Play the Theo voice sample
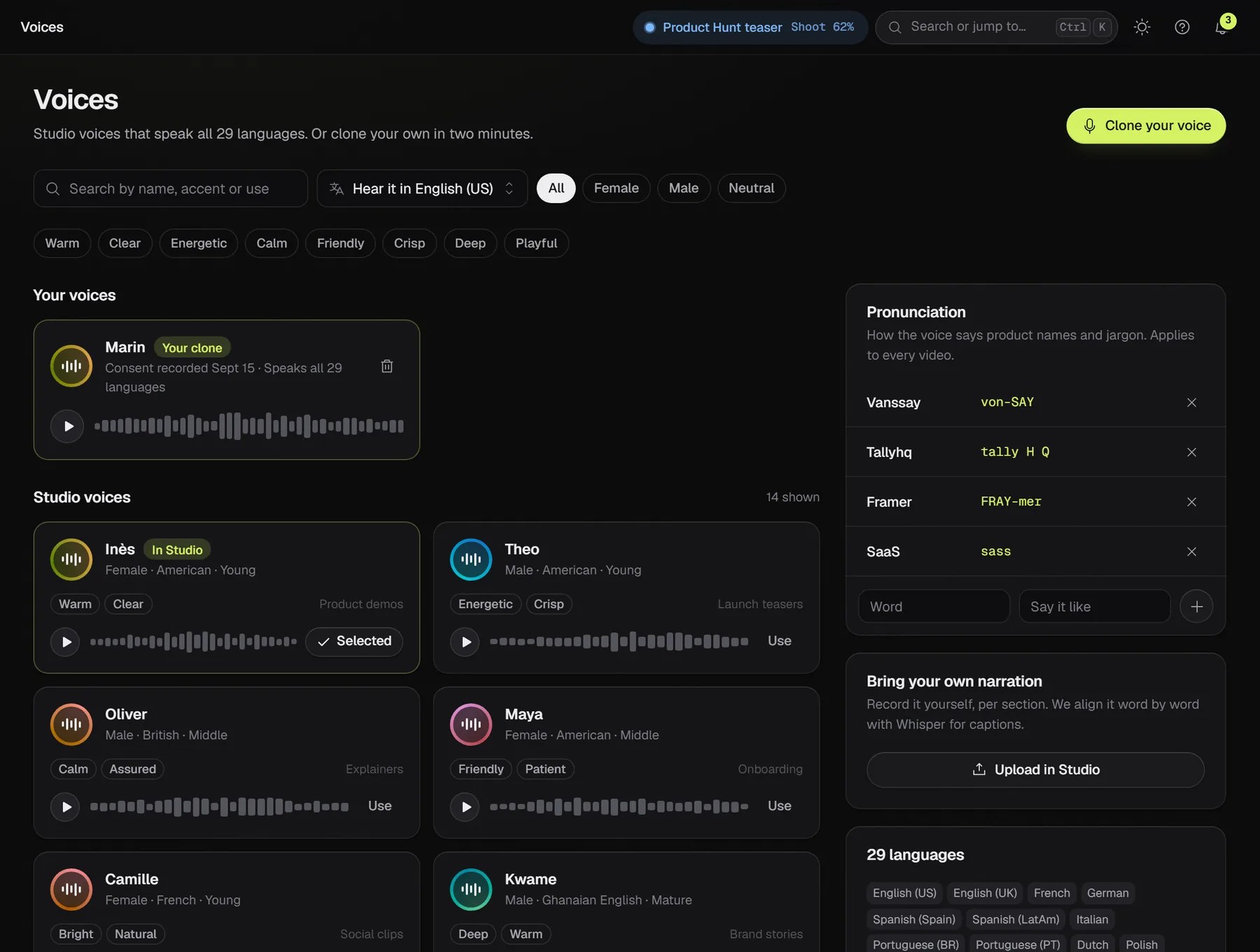 (x=465, y=641)
